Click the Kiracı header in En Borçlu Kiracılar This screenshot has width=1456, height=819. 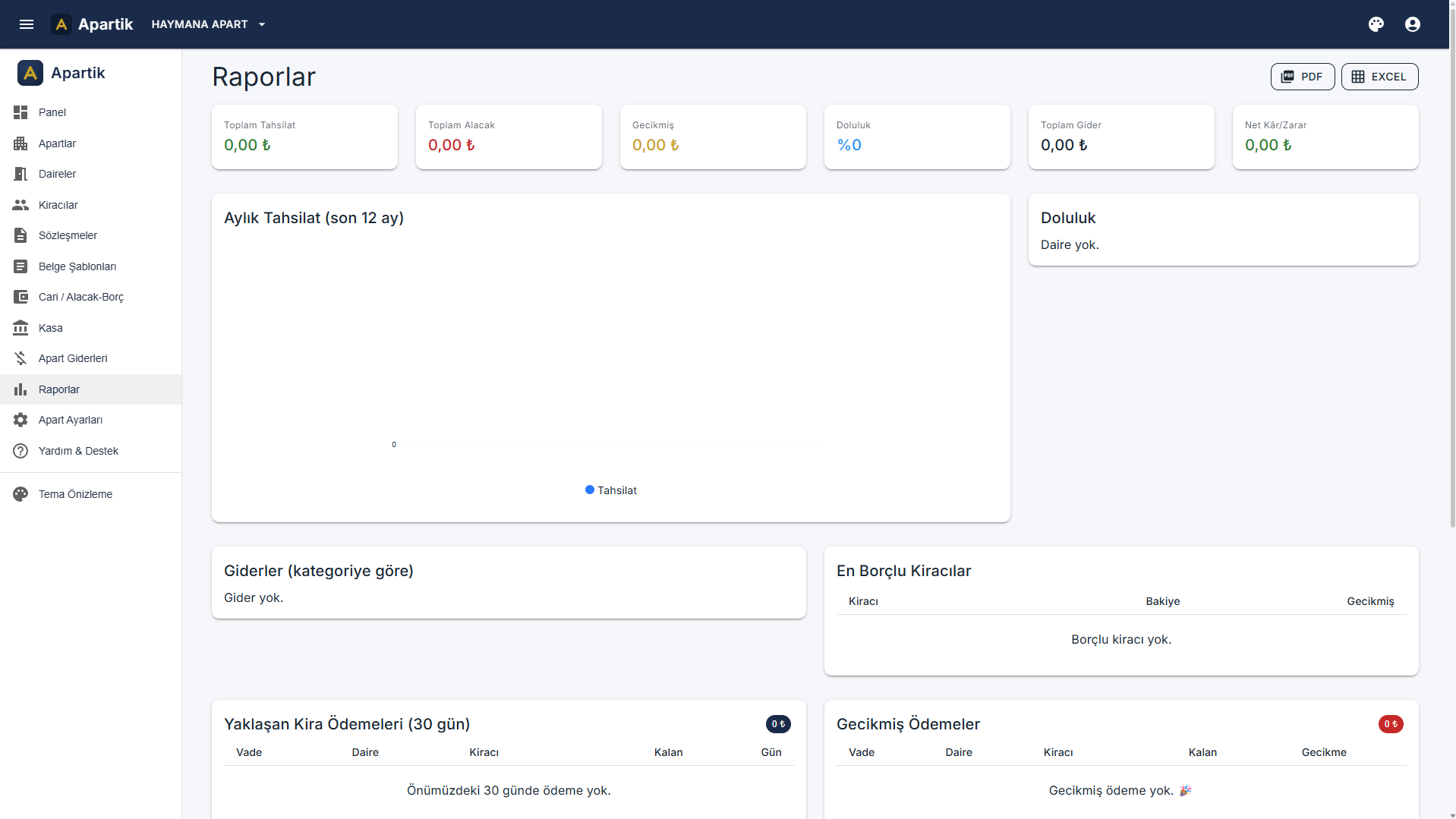click(863, 601)
